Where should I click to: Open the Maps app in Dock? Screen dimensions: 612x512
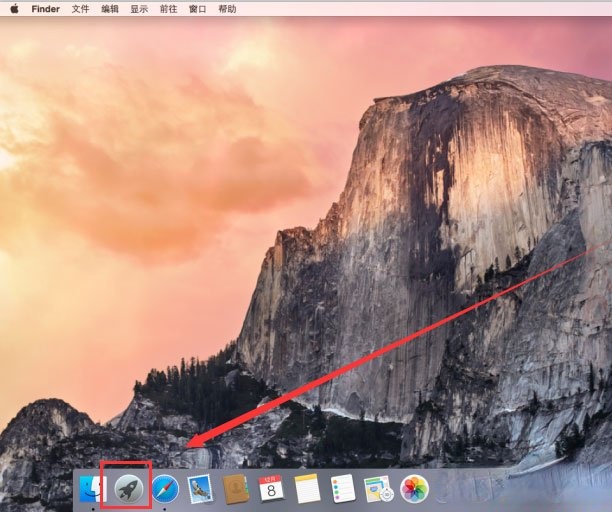coord(378,488)
